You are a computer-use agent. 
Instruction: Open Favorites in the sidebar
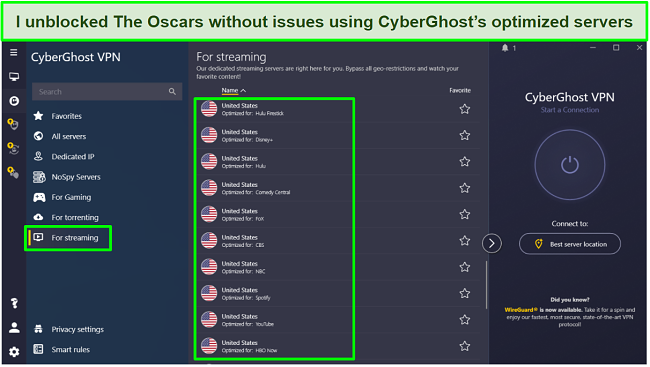pos(66,116)
